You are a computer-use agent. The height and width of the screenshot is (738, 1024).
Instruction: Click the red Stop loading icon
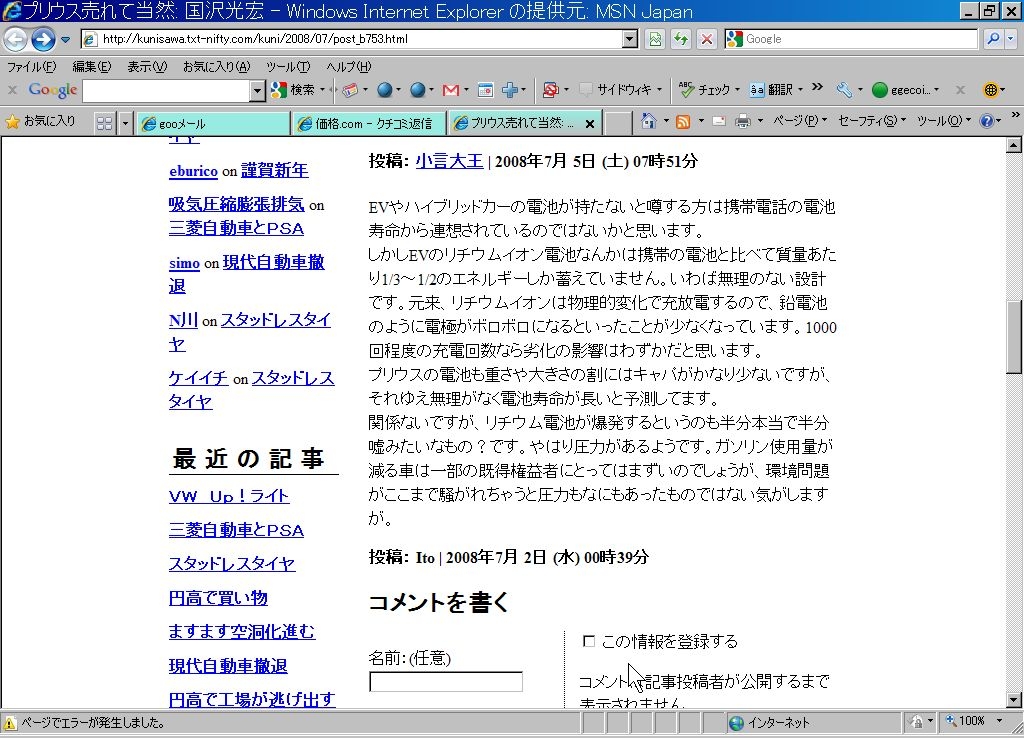707,39
